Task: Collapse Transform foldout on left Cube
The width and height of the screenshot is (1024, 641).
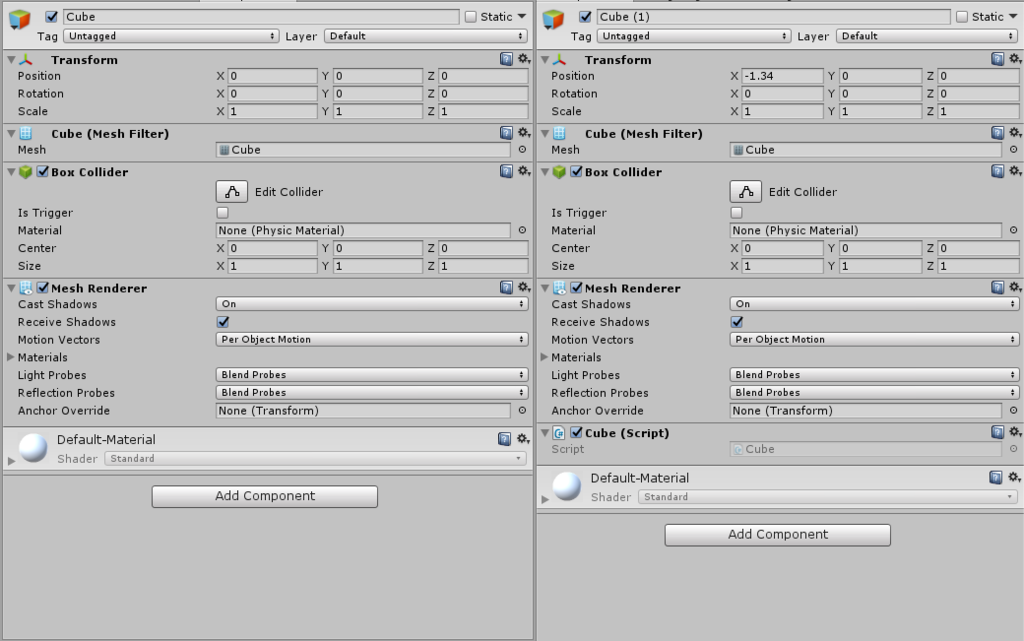Action: point(11,59)
